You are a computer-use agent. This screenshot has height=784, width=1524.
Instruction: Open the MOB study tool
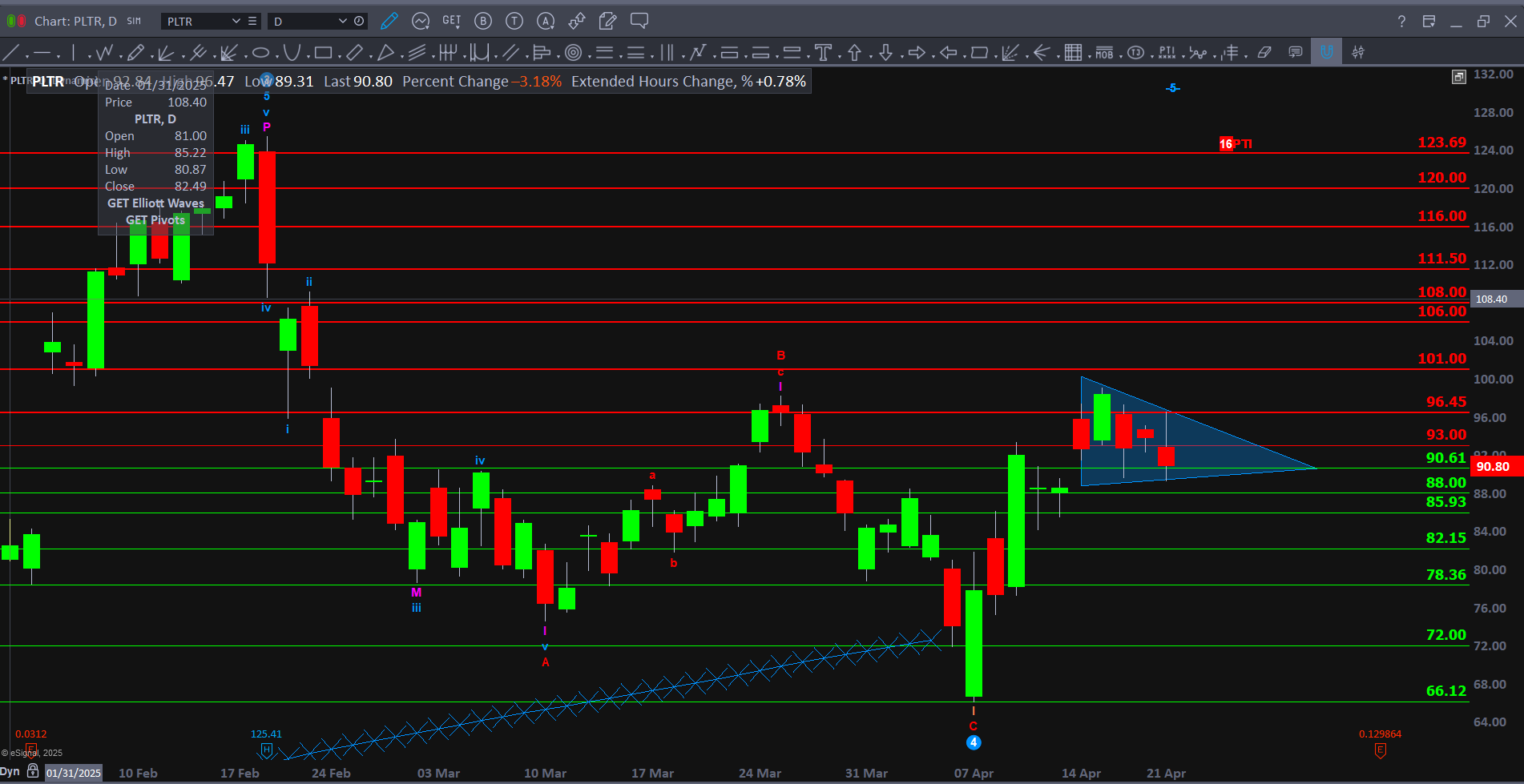1104,53
